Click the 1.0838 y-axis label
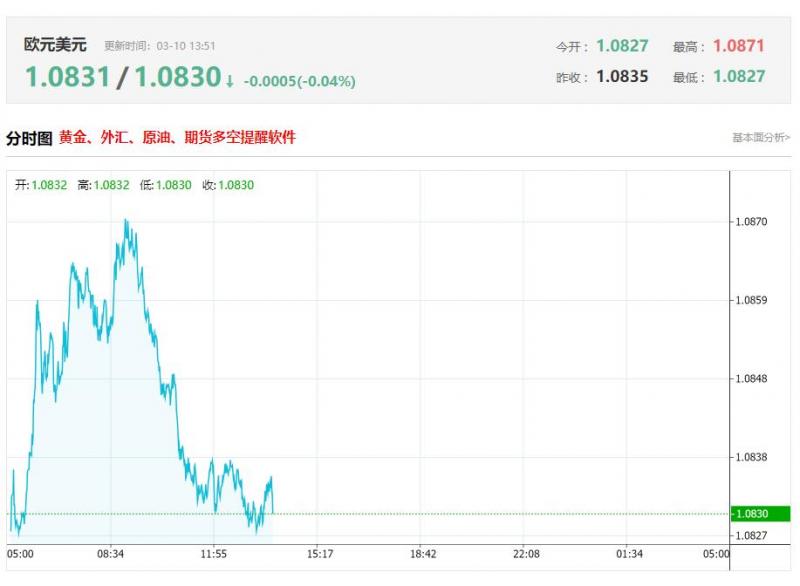This screenshot has height=586, width=800. [751, 457]
